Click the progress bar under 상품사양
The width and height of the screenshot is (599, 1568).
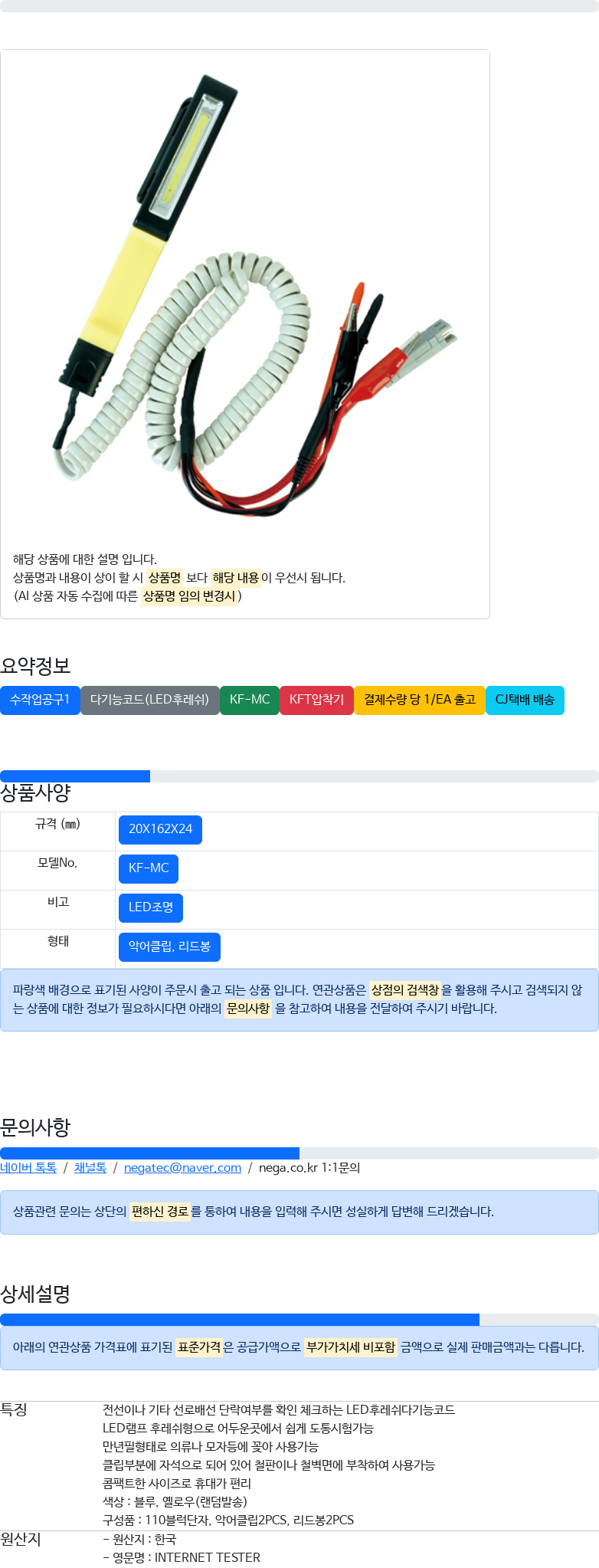(299, 776)
